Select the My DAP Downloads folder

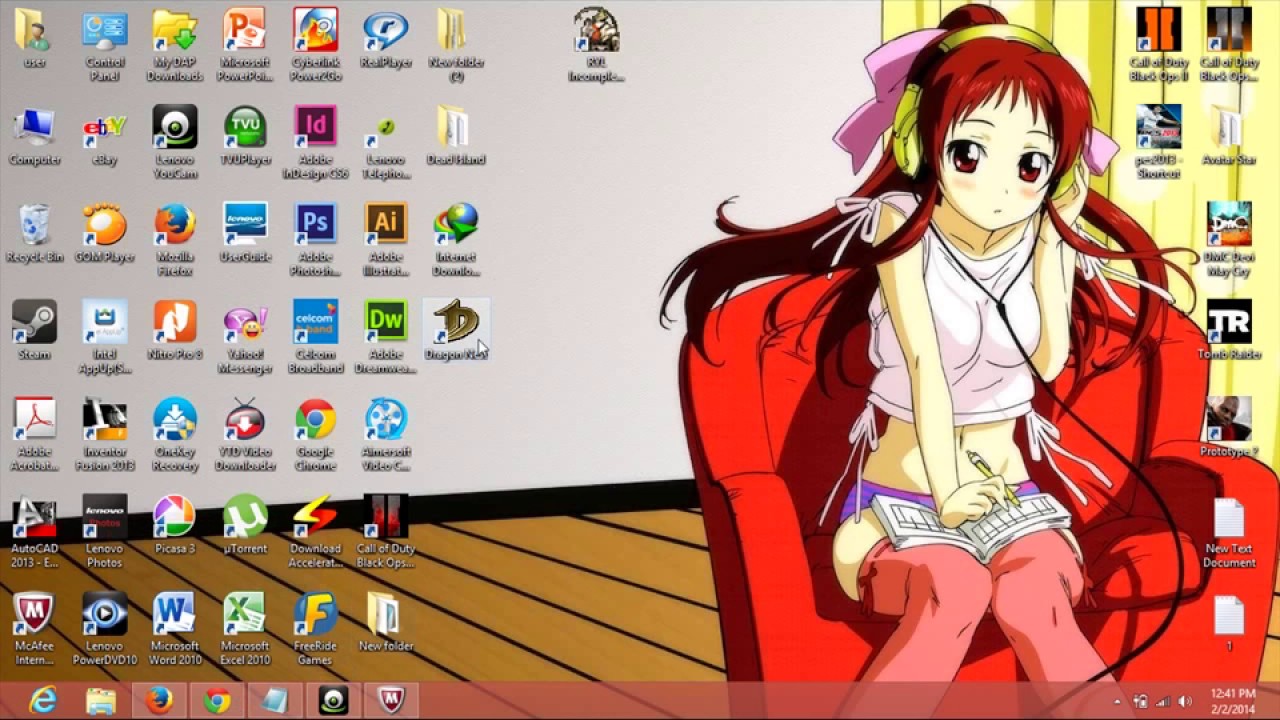coord(175,46)
